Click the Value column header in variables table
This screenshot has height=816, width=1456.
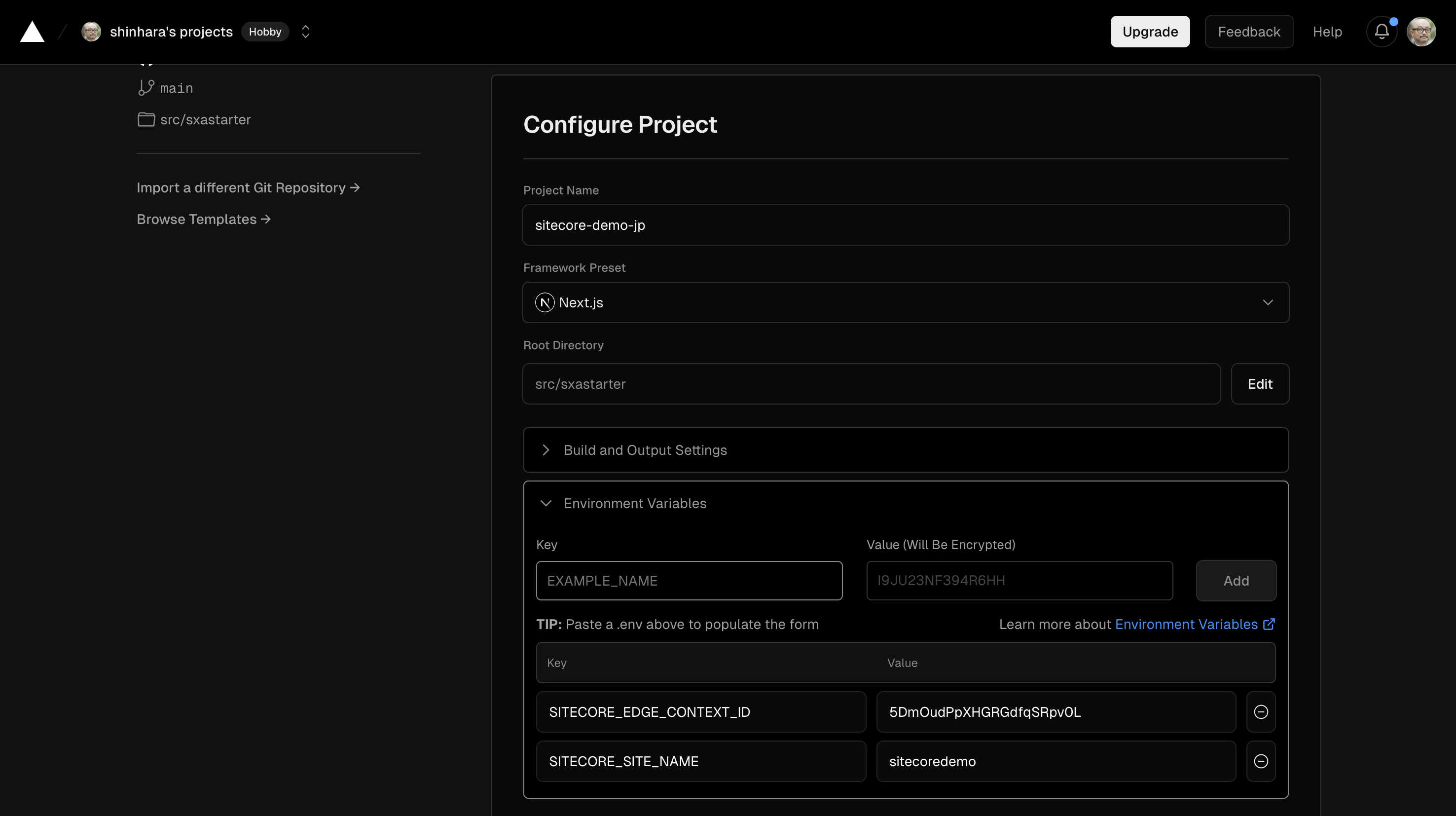902,663
